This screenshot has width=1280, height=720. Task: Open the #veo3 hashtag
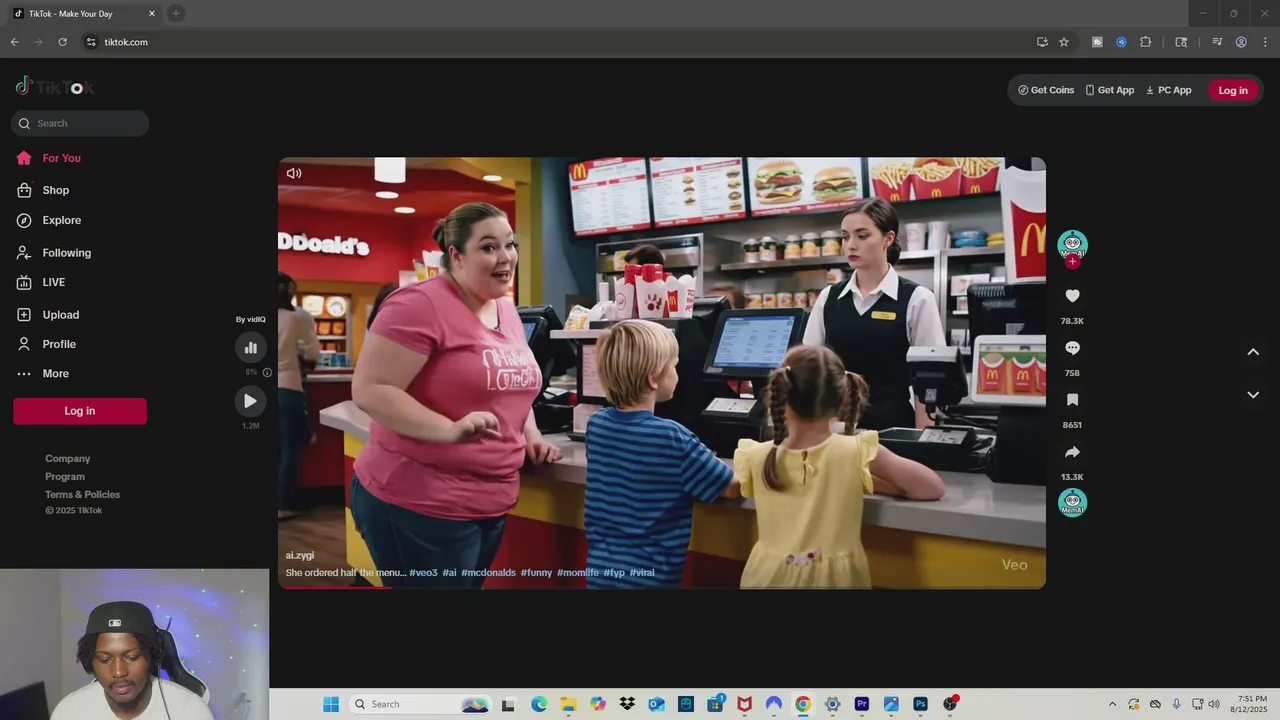[423, 573]
